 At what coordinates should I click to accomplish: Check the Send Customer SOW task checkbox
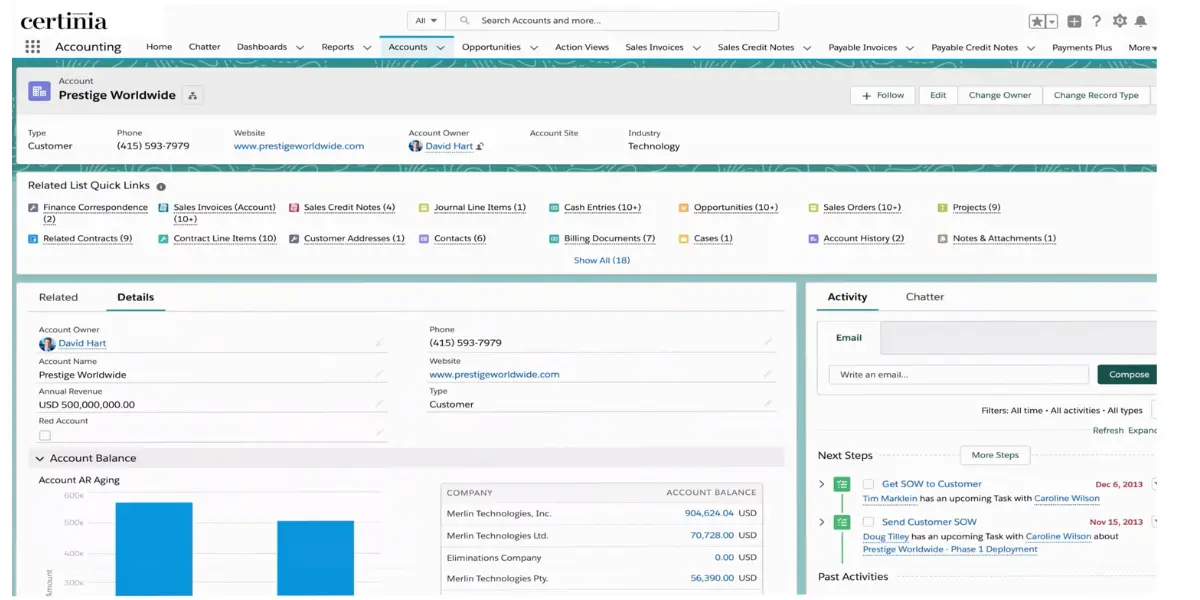(x=868, y=522)
